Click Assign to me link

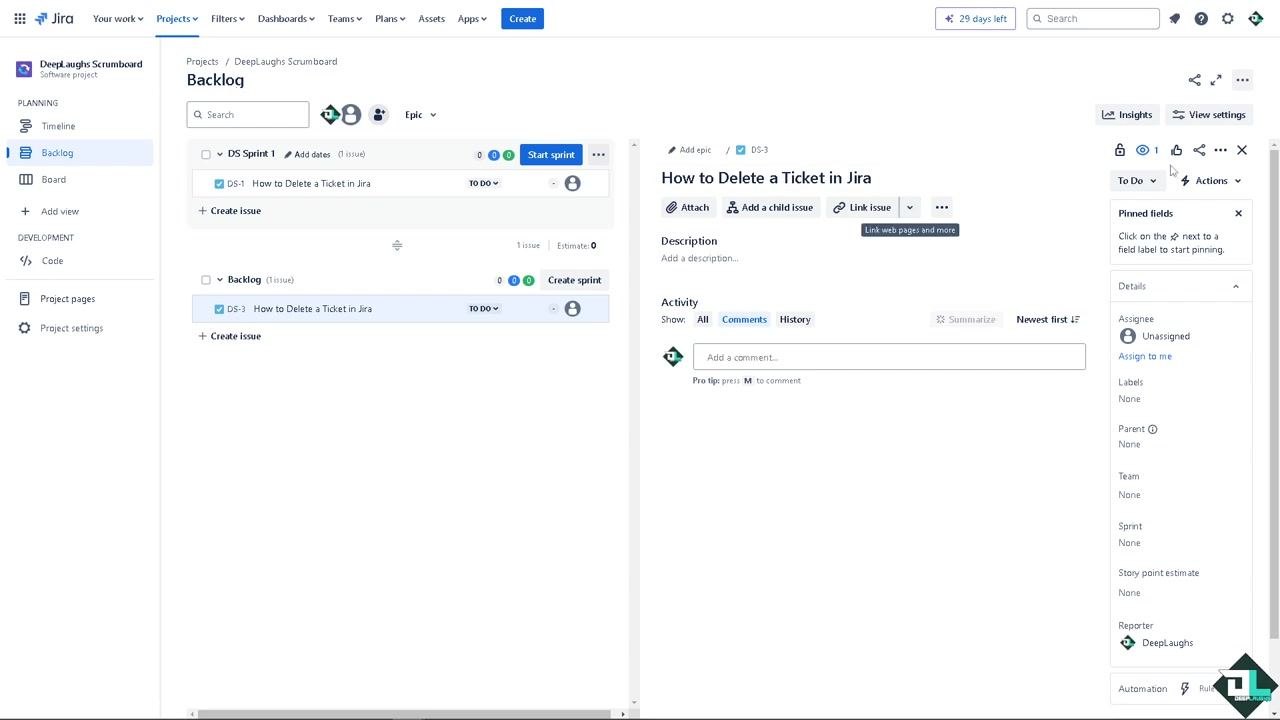(x=1145, y=356)
